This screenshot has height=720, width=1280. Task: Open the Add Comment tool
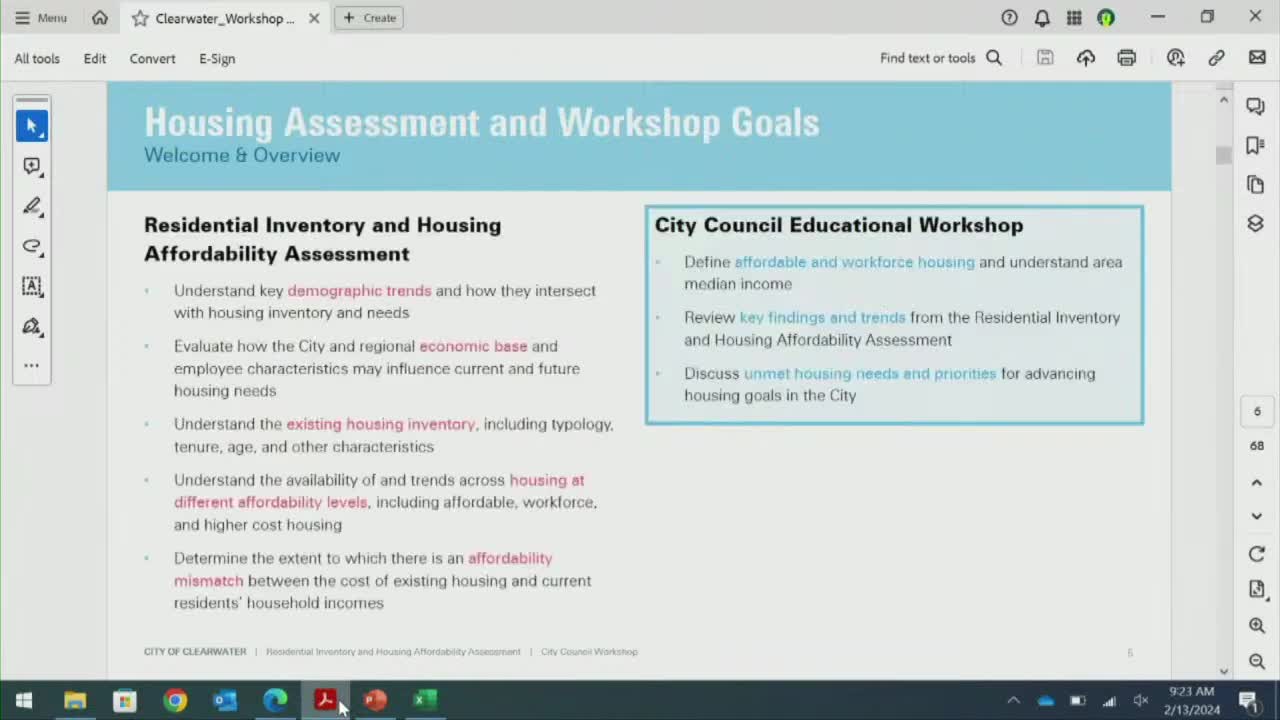31,166
